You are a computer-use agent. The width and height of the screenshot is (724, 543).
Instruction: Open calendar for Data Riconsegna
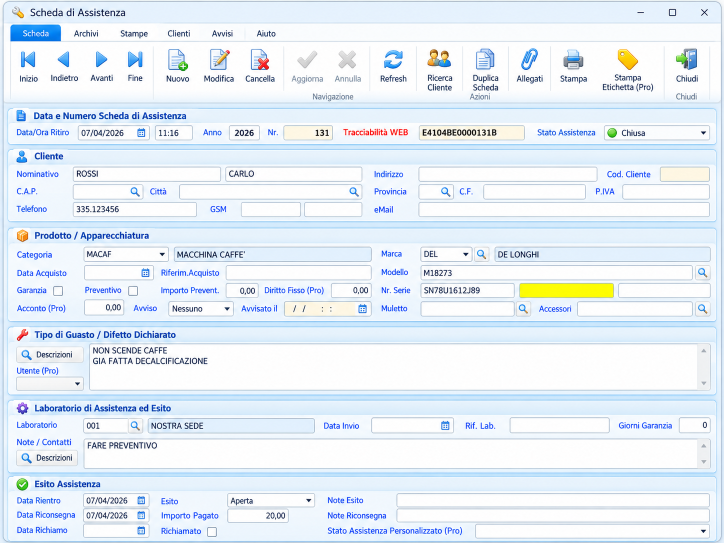click(141, 515)
